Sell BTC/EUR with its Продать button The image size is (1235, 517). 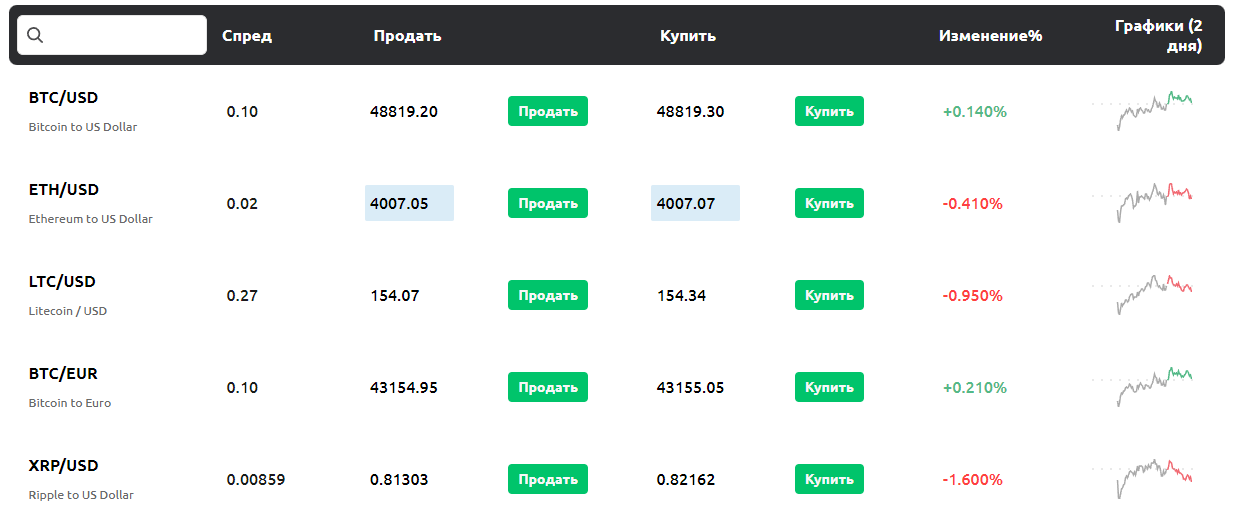(548, 387)
